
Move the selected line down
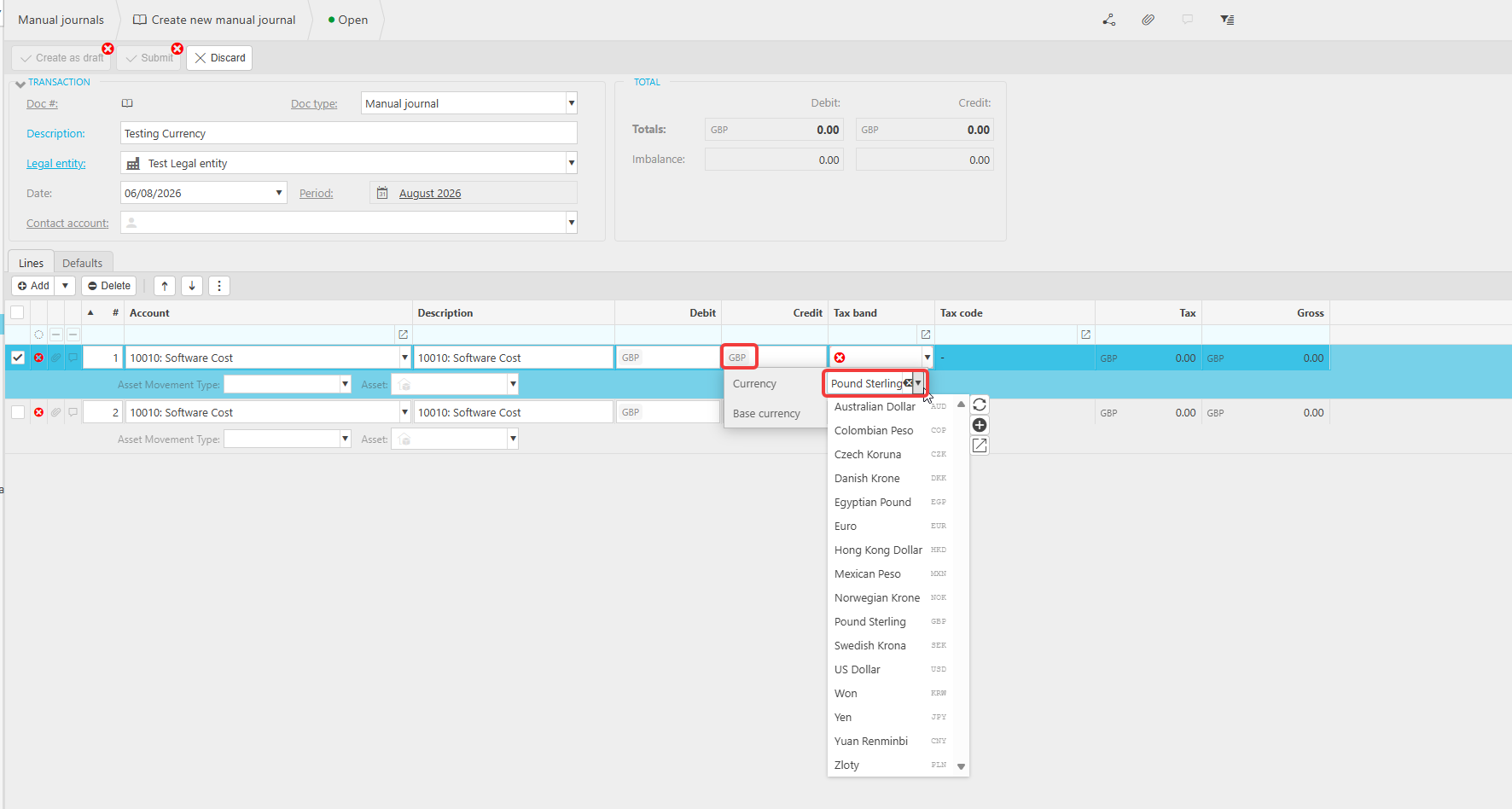pos(192,286)
